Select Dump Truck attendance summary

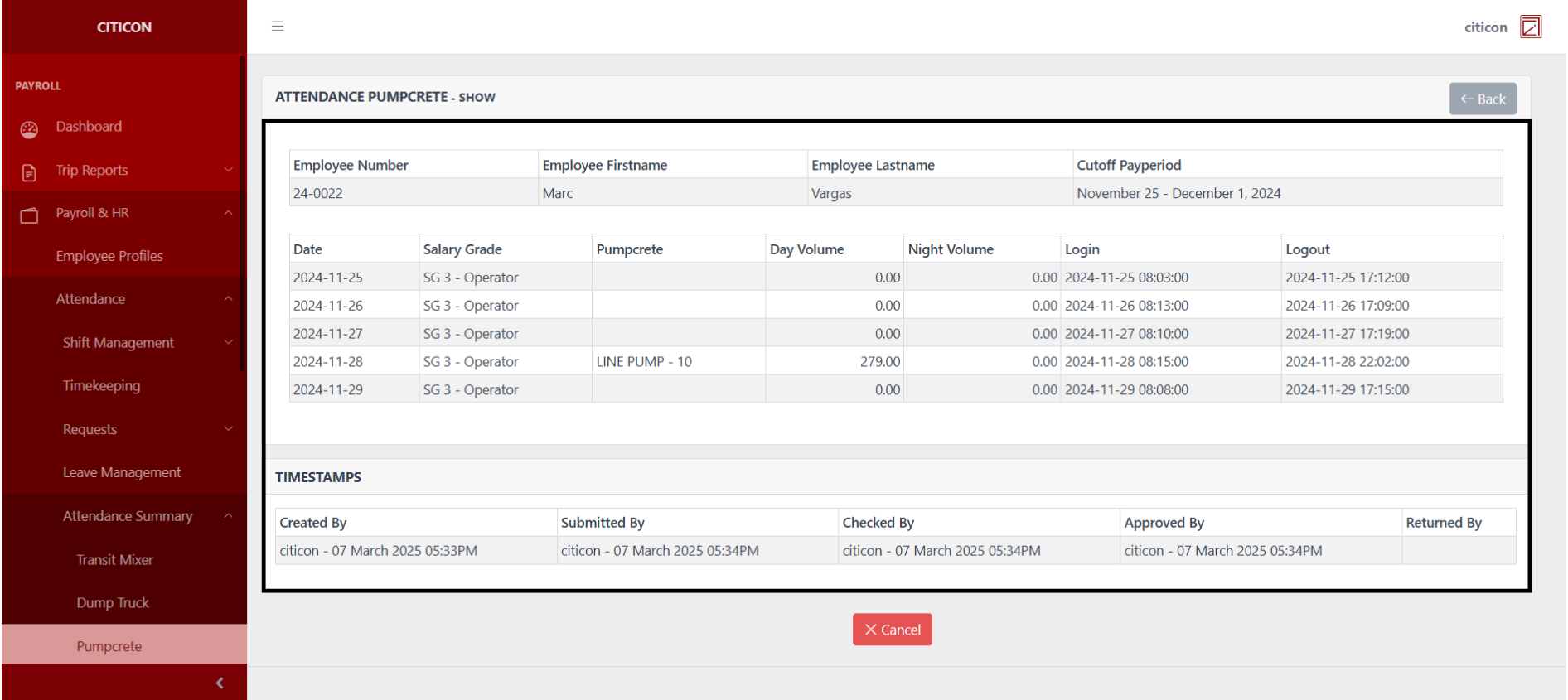coord(113,603)
